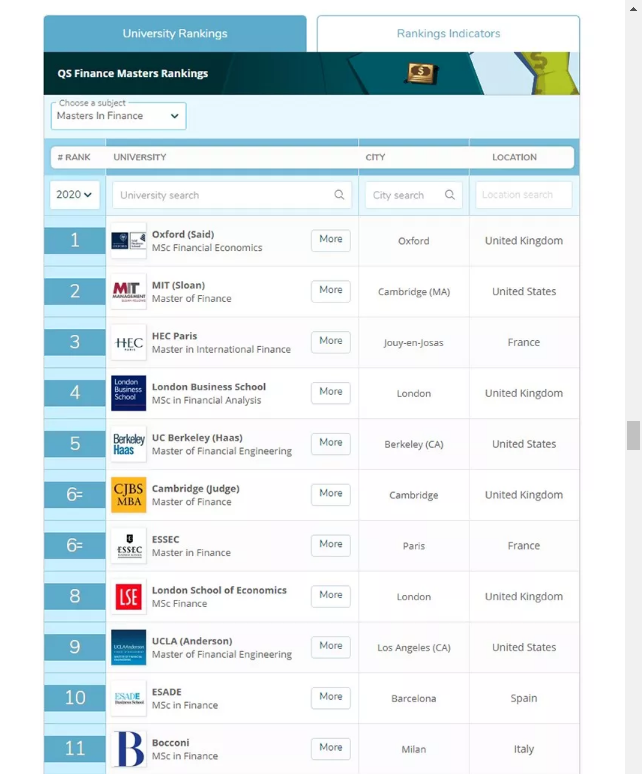Click MSc Financial Economics program text
Screen dimensions: 642x774
click(x=207, y=248)
